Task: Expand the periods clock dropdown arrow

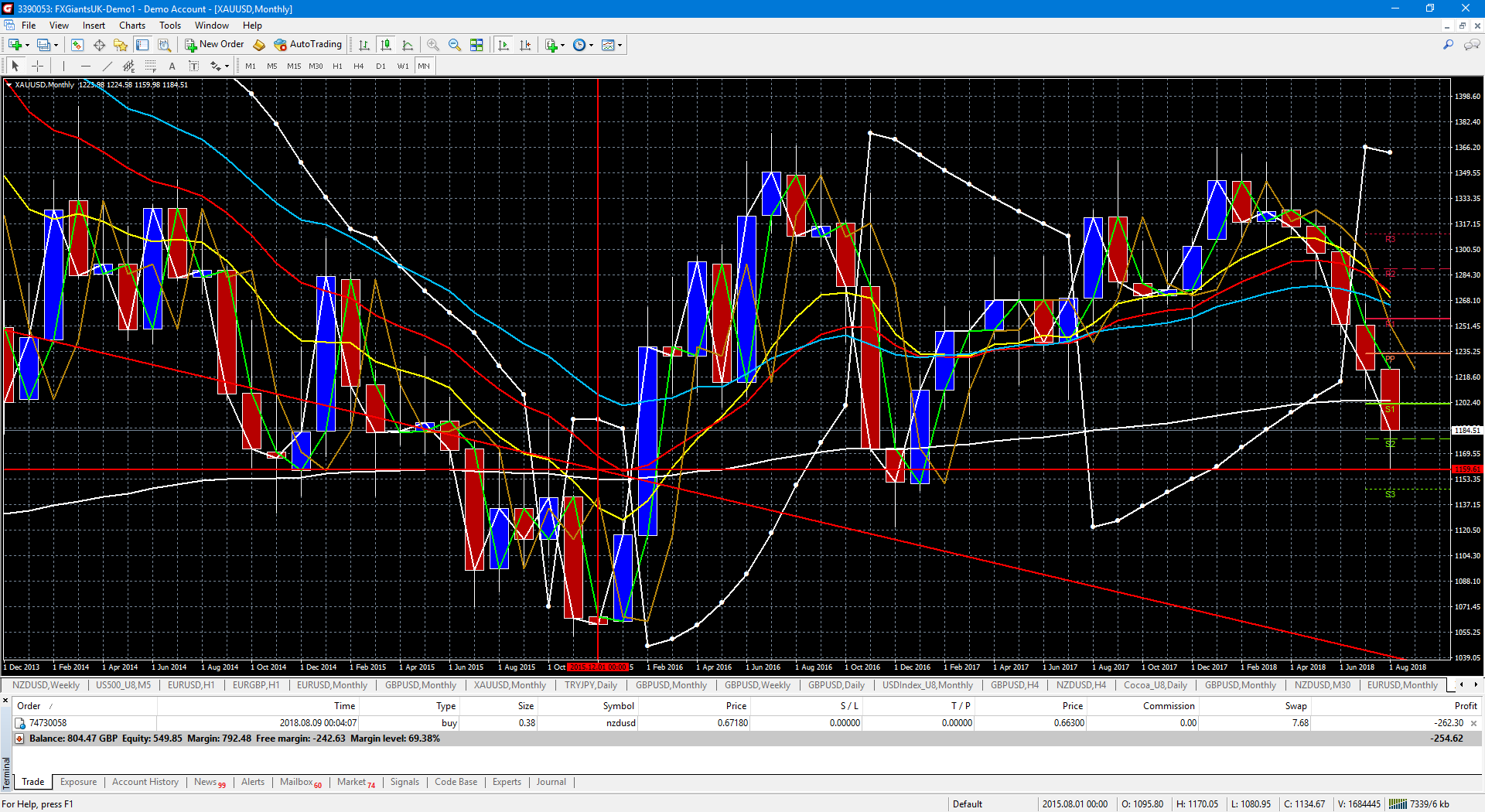Action: pyautogui.click(x=592, y=45)
